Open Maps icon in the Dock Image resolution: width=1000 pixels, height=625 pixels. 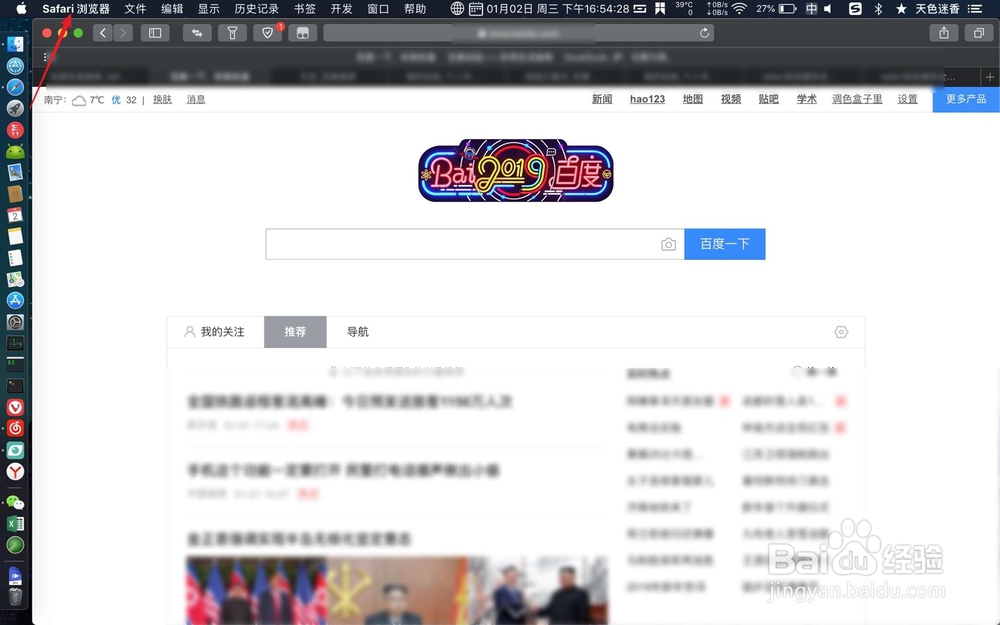tap(15, 279)
